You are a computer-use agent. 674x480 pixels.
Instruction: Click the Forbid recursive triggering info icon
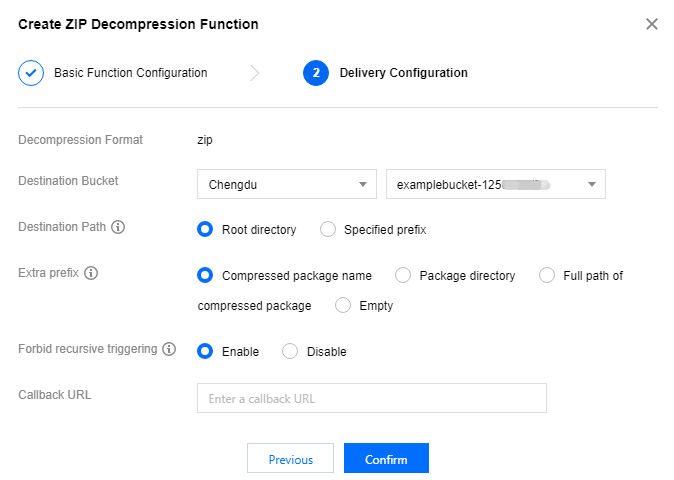point(169,350)
